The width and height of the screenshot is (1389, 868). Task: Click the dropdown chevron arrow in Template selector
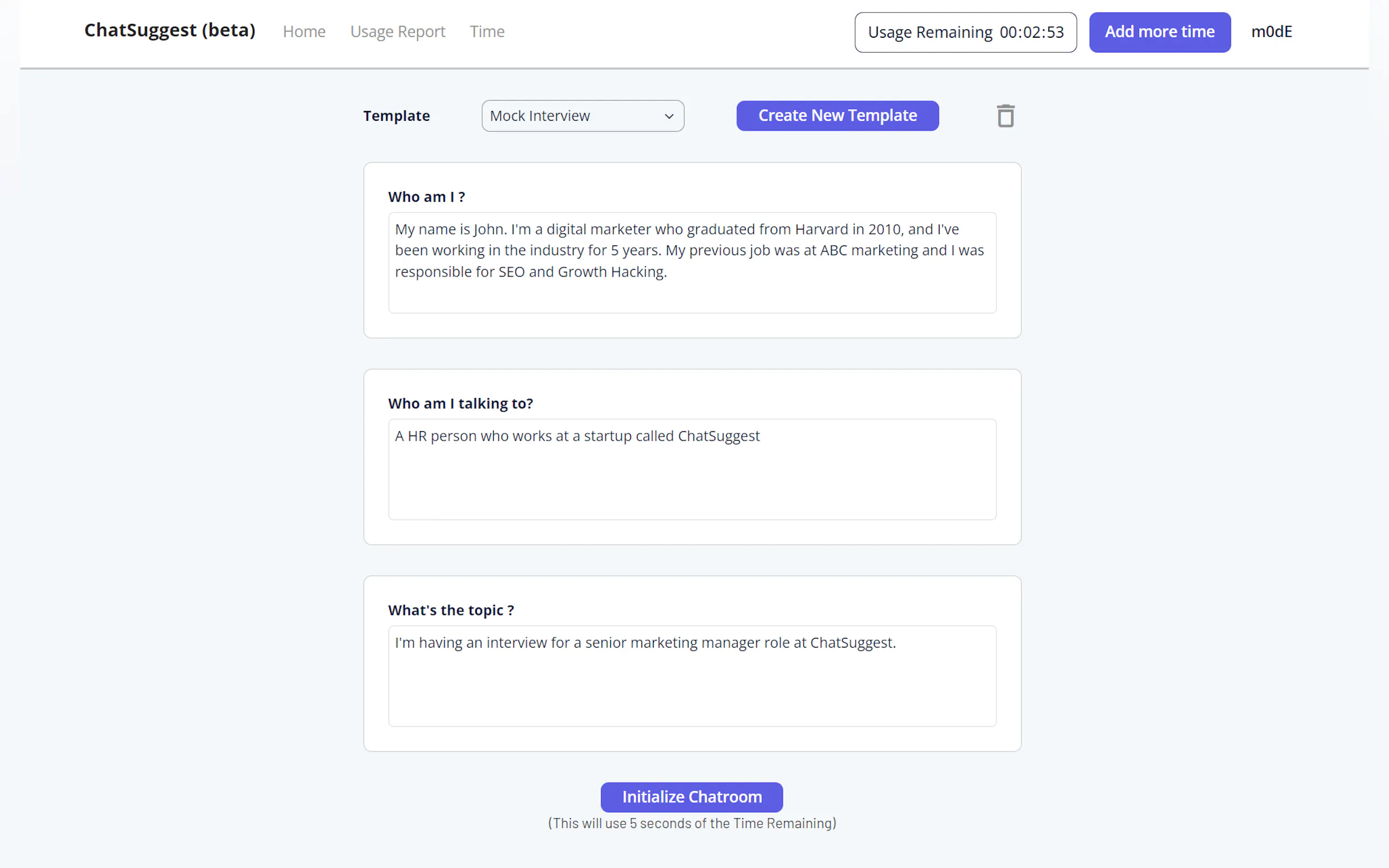coord(669,116)
